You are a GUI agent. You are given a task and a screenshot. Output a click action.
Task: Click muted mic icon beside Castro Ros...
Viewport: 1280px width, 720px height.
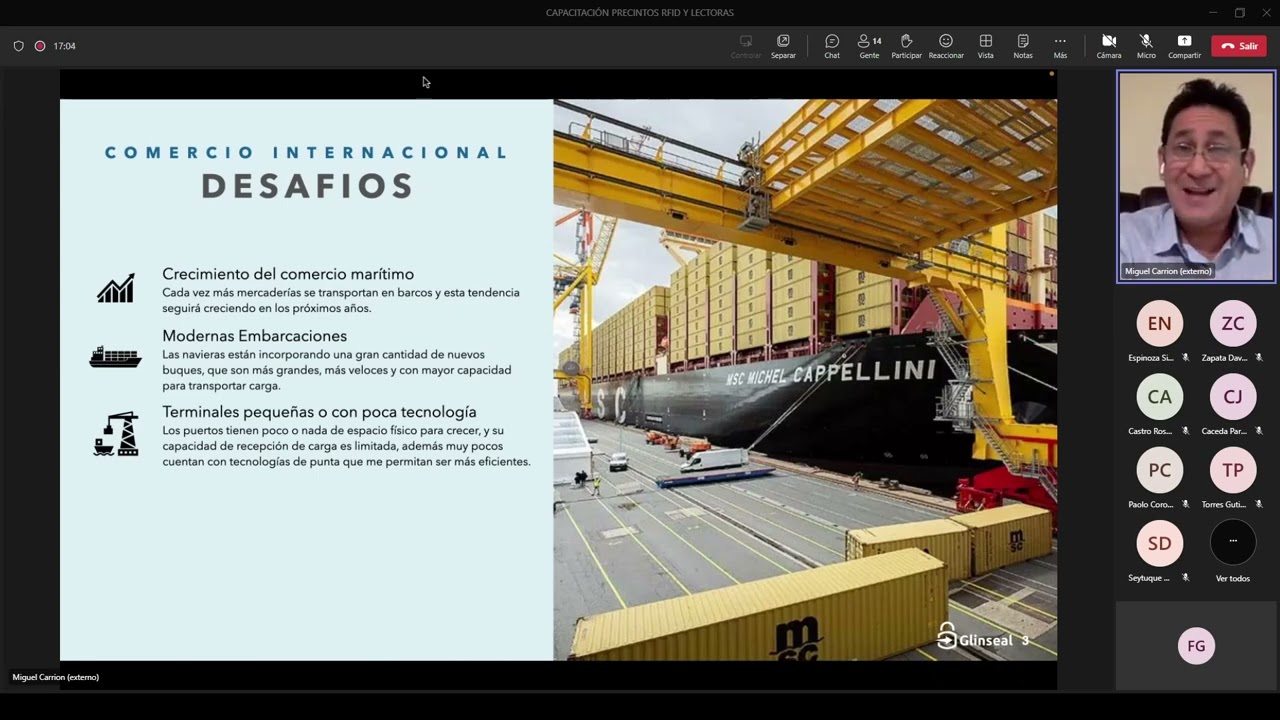(1185, 431)
